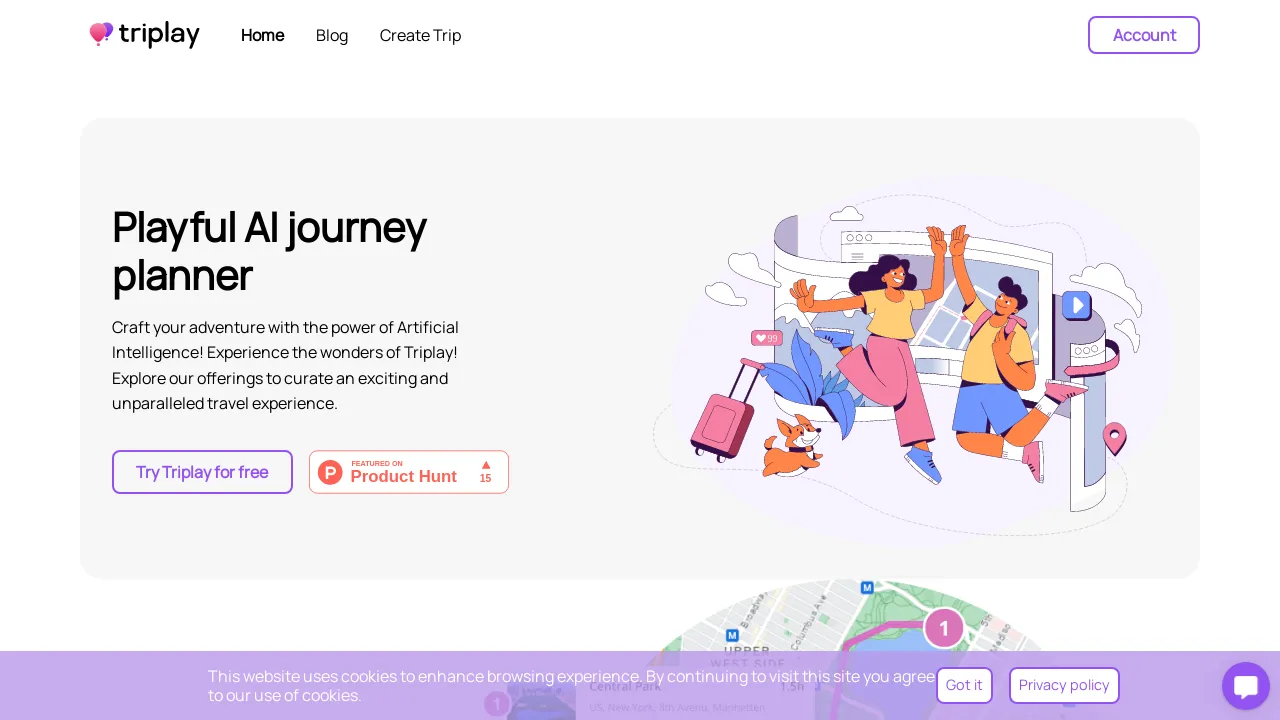Click Try Triplay for free
This screenshot has width=1280, height=720.
pyautogui.click(x=202, y=472)
